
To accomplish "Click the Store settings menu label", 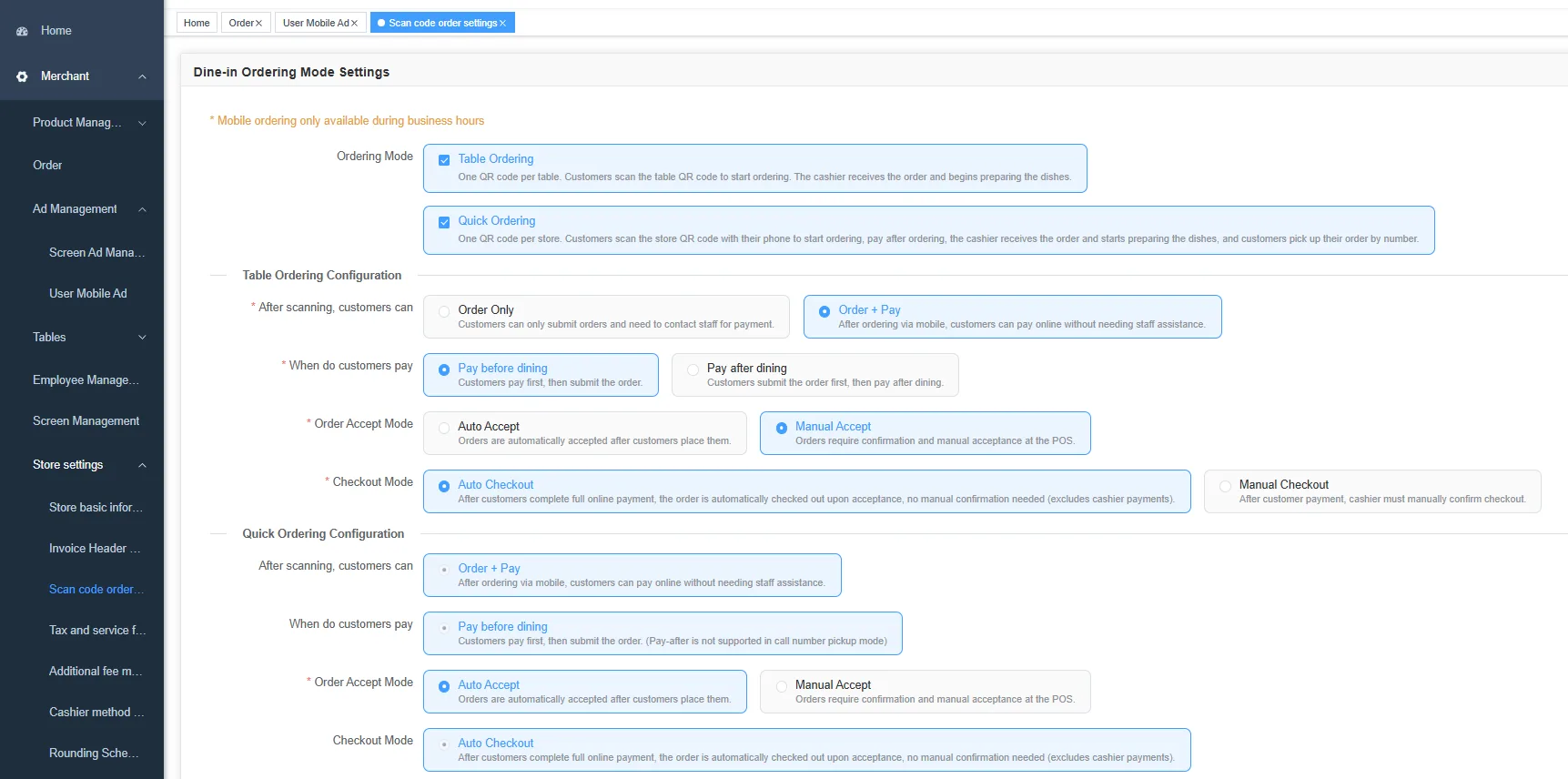I will tap(67, 465).
